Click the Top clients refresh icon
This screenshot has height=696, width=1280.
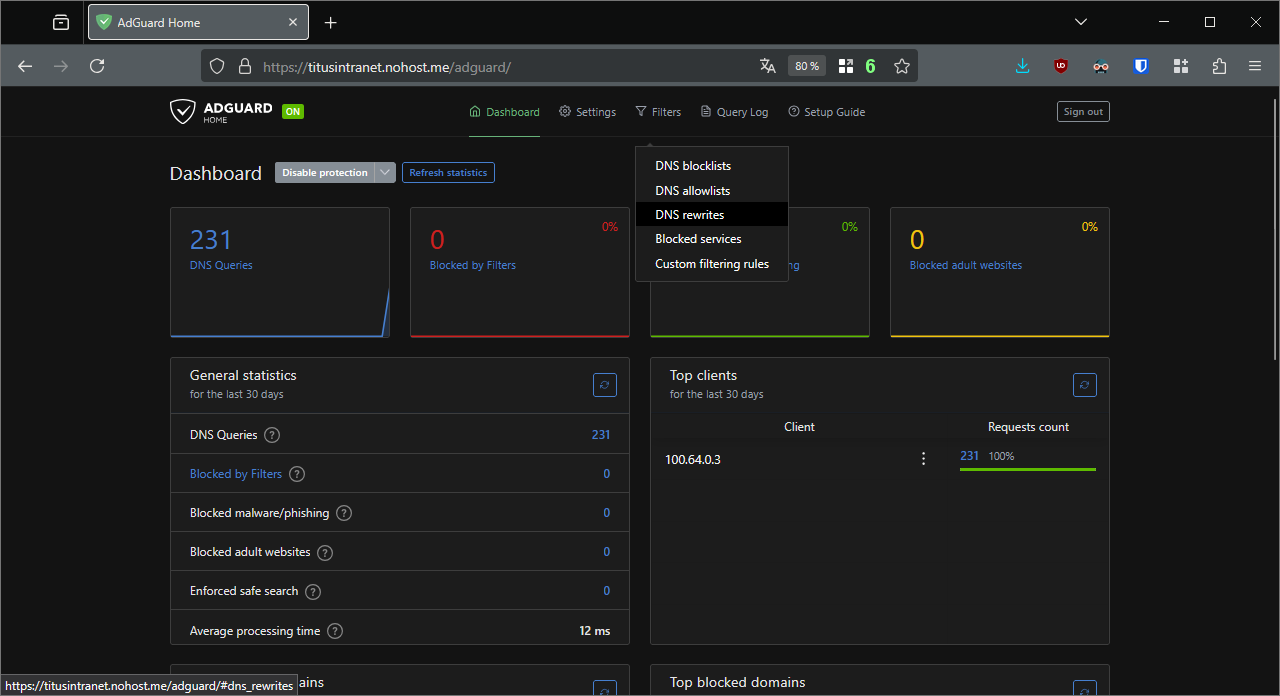(x=1085, y=385)
